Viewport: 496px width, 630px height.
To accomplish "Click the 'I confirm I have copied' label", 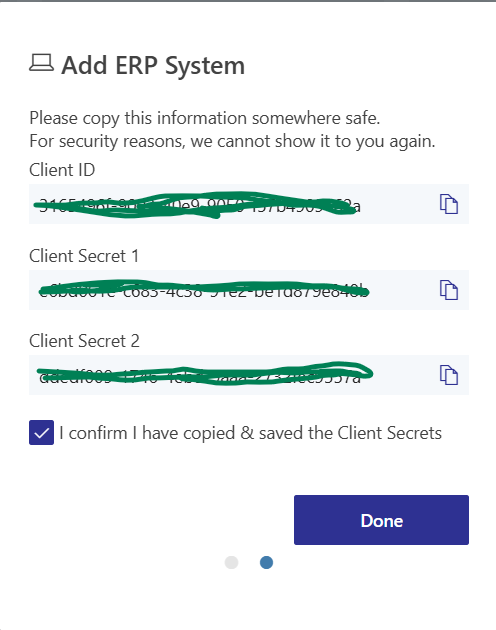I will [x=250, y=433].
